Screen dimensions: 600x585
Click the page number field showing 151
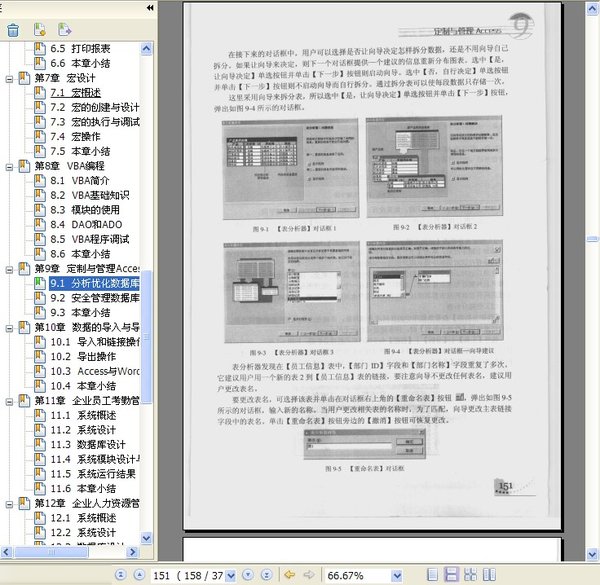pos(189,575)
